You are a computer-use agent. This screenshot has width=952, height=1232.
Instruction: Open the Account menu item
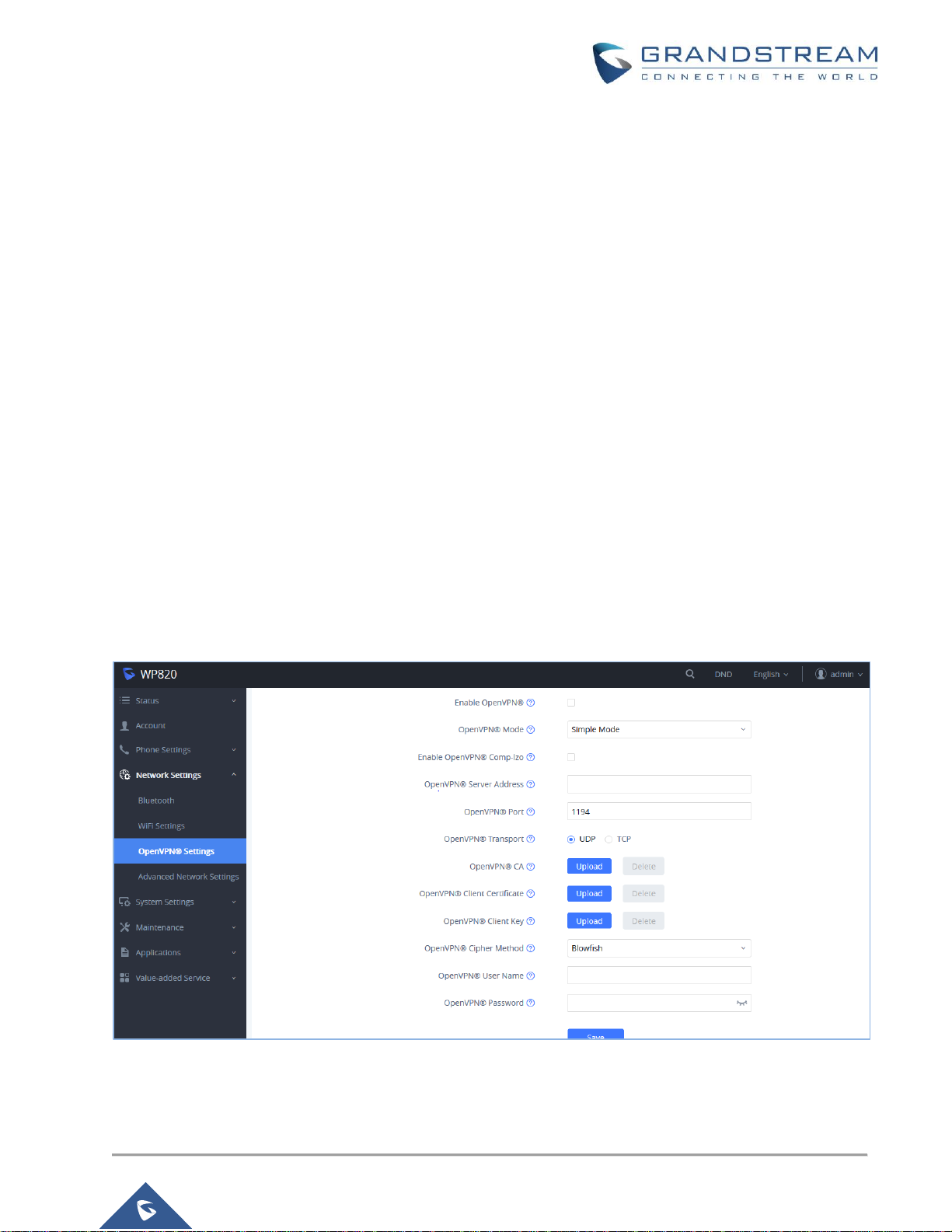tap(180, 725)
